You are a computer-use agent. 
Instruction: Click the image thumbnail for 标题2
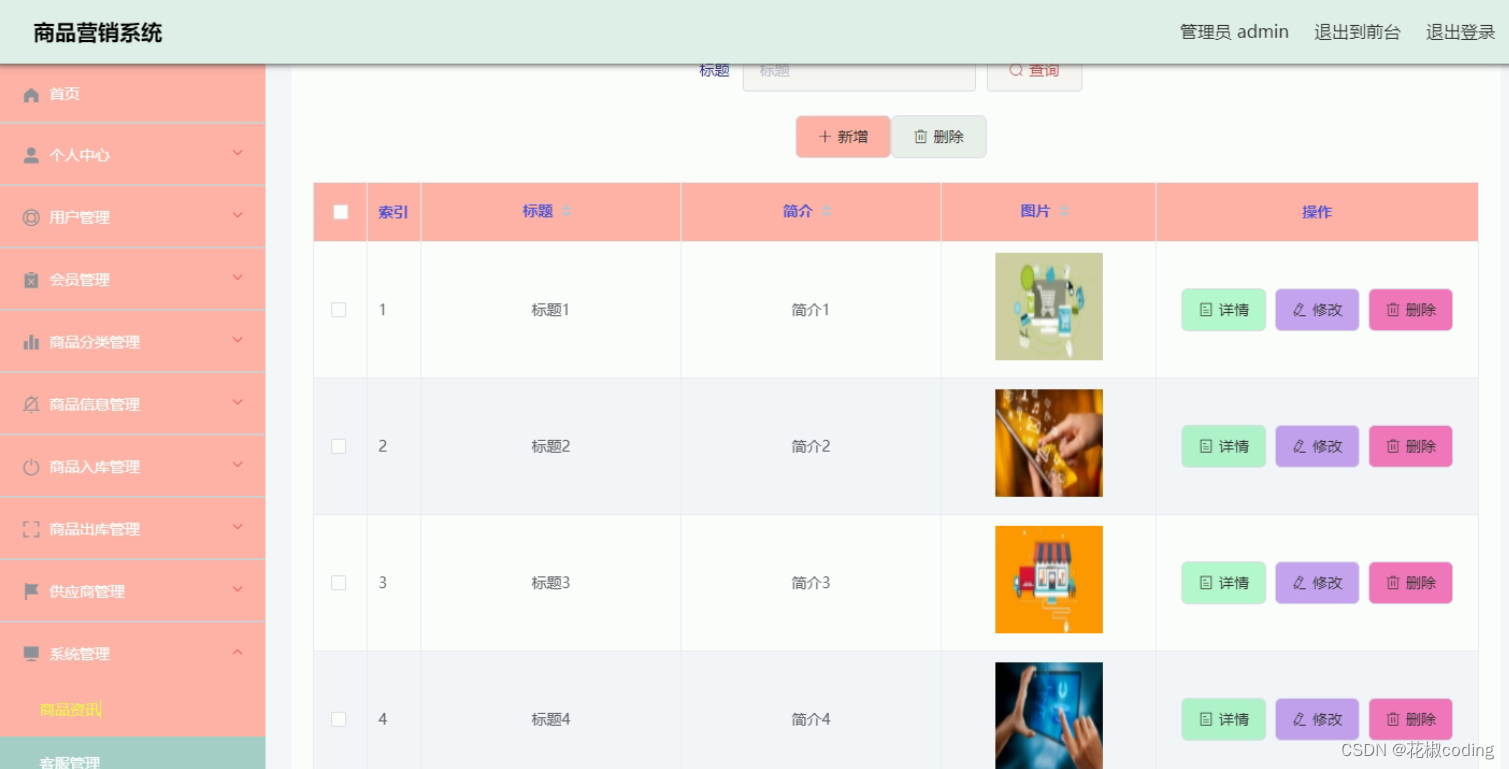point(1048,442)
